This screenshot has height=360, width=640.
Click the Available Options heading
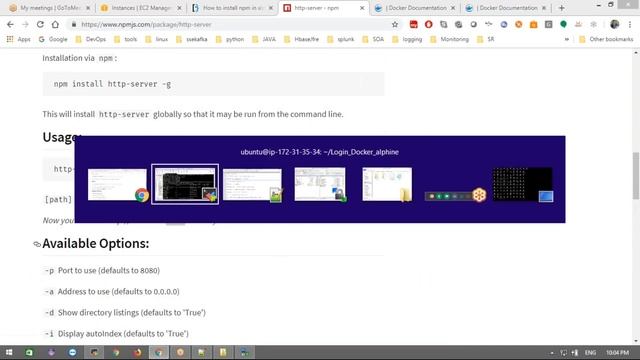(x=96, y=243)
